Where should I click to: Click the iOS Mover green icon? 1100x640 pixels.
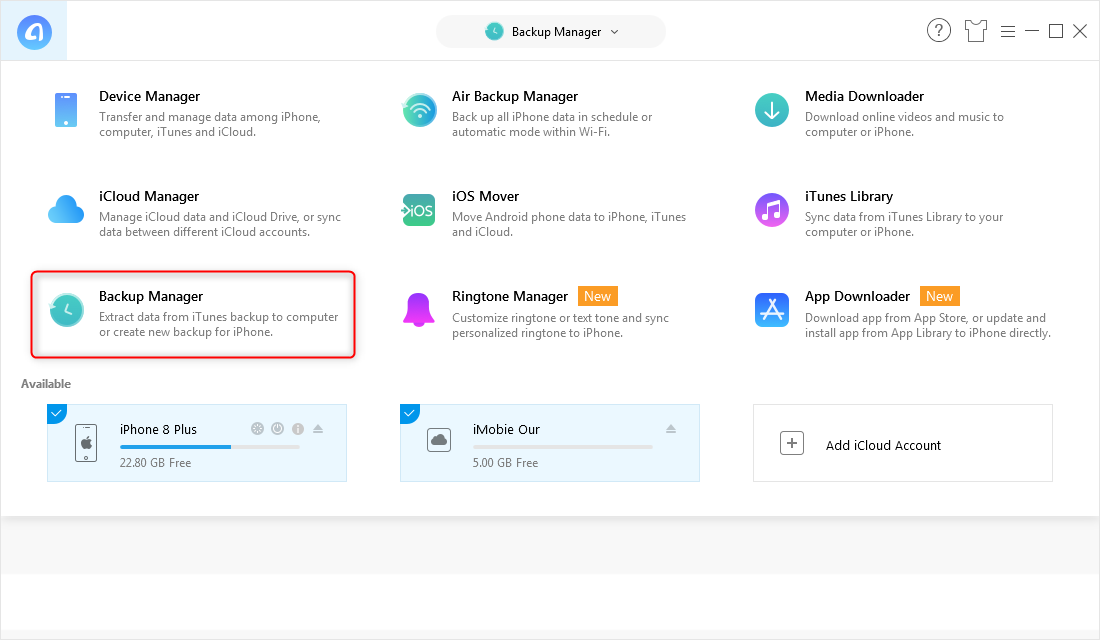(x=419, y=210)
